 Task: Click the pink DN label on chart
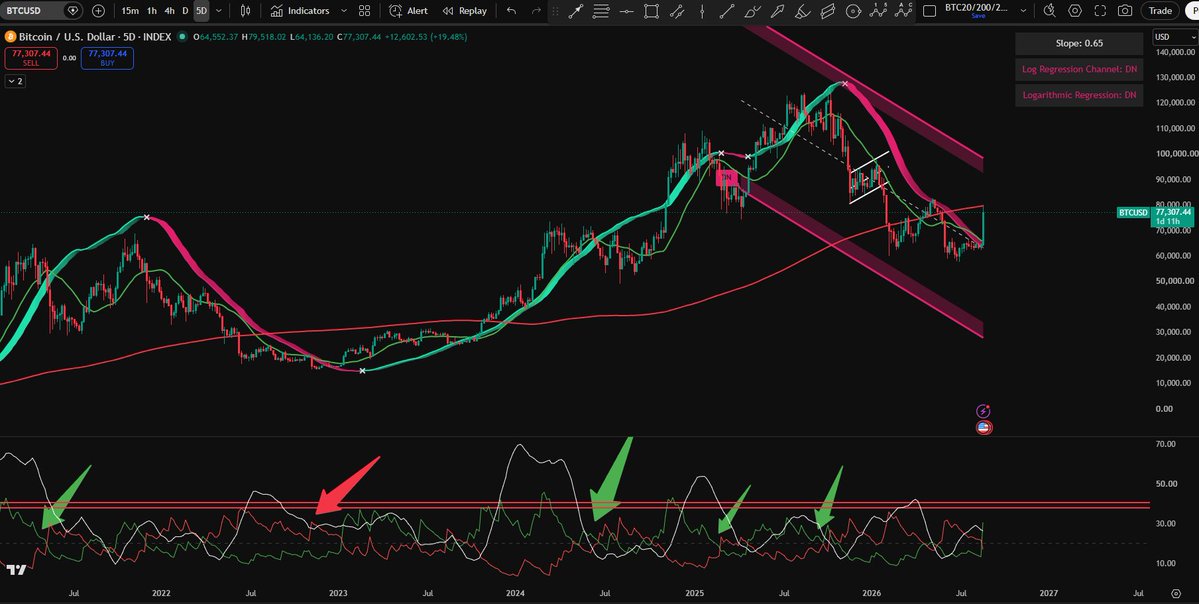(726, 177)
